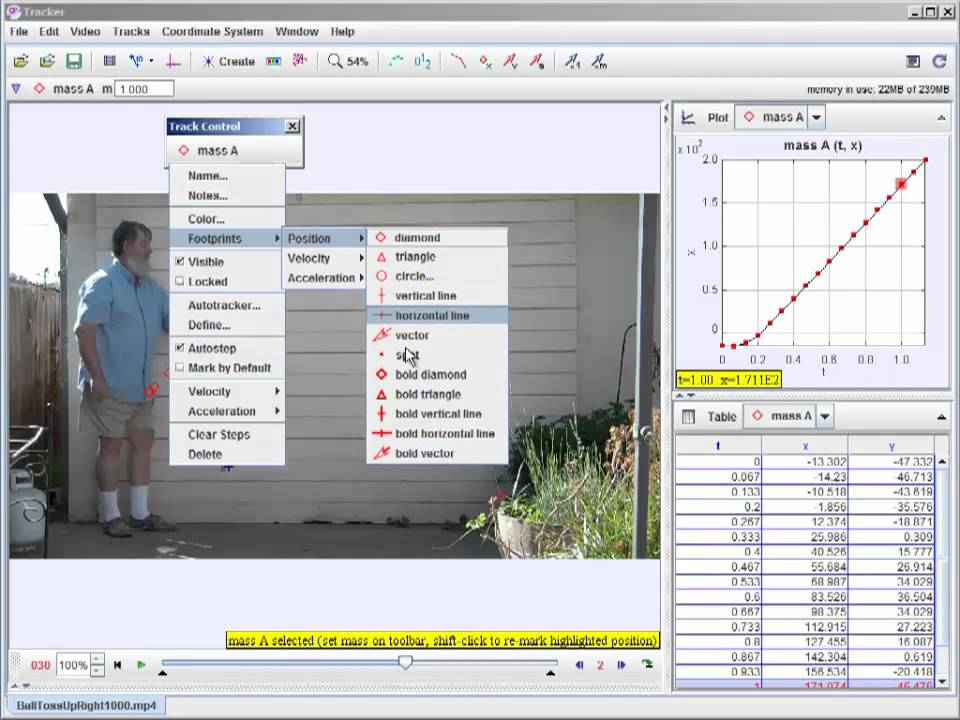This screenshot has height=720, width=960.
Task: Toggle the Visible checkbox
Action: click(x=180, y=262)
